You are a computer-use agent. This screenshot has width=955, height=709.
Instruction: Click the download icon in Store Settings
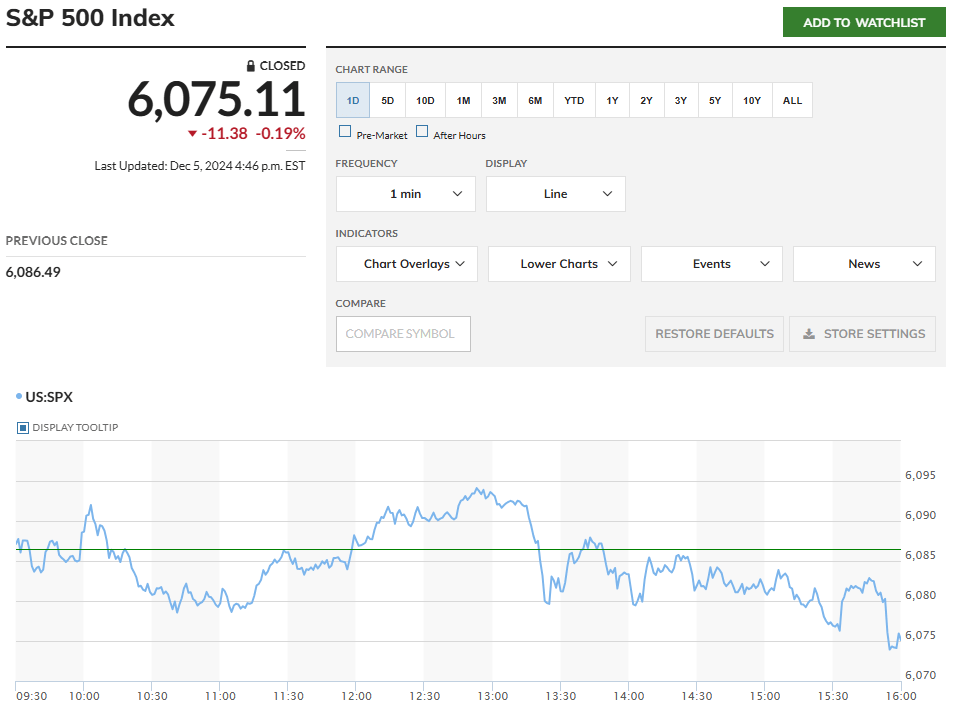pyautogui.click(x=809, y=334)
